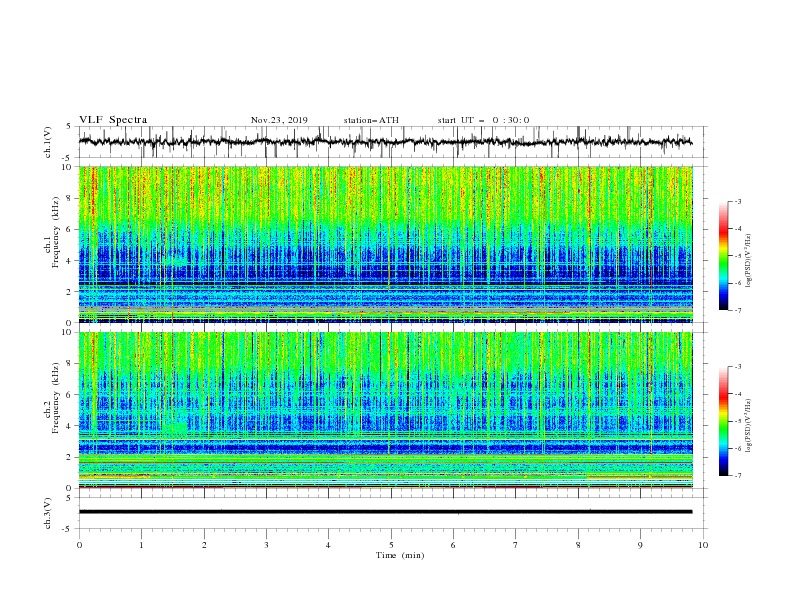Click the "VLF Spectra" plot title
792x612 pixels.
113,120
